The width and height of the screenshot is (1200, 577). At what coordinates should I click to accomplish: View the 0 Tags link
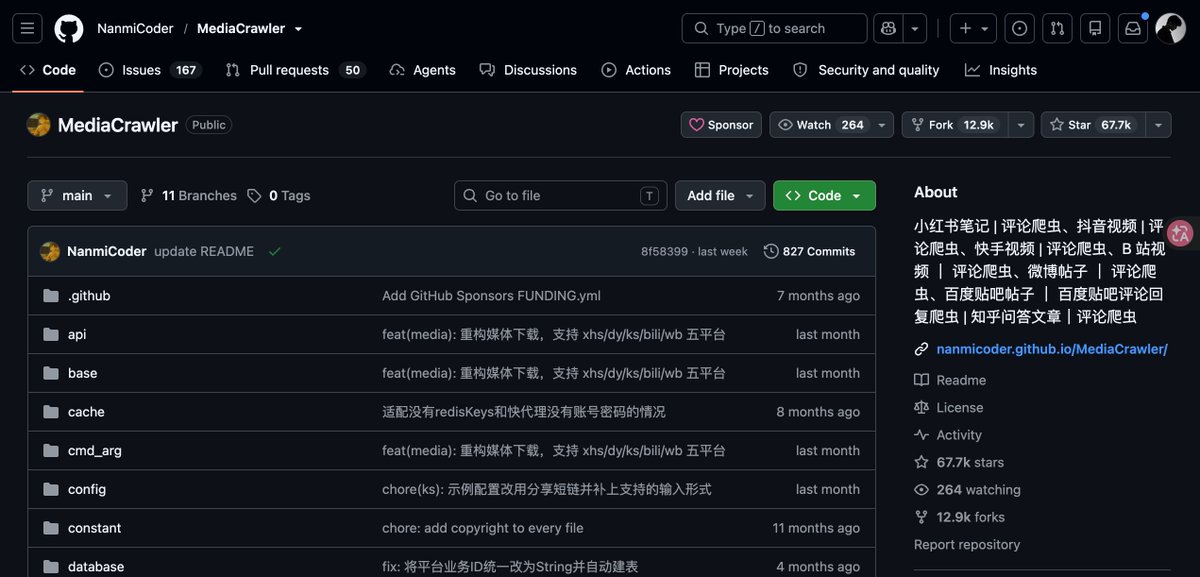[x=279, y=196]
